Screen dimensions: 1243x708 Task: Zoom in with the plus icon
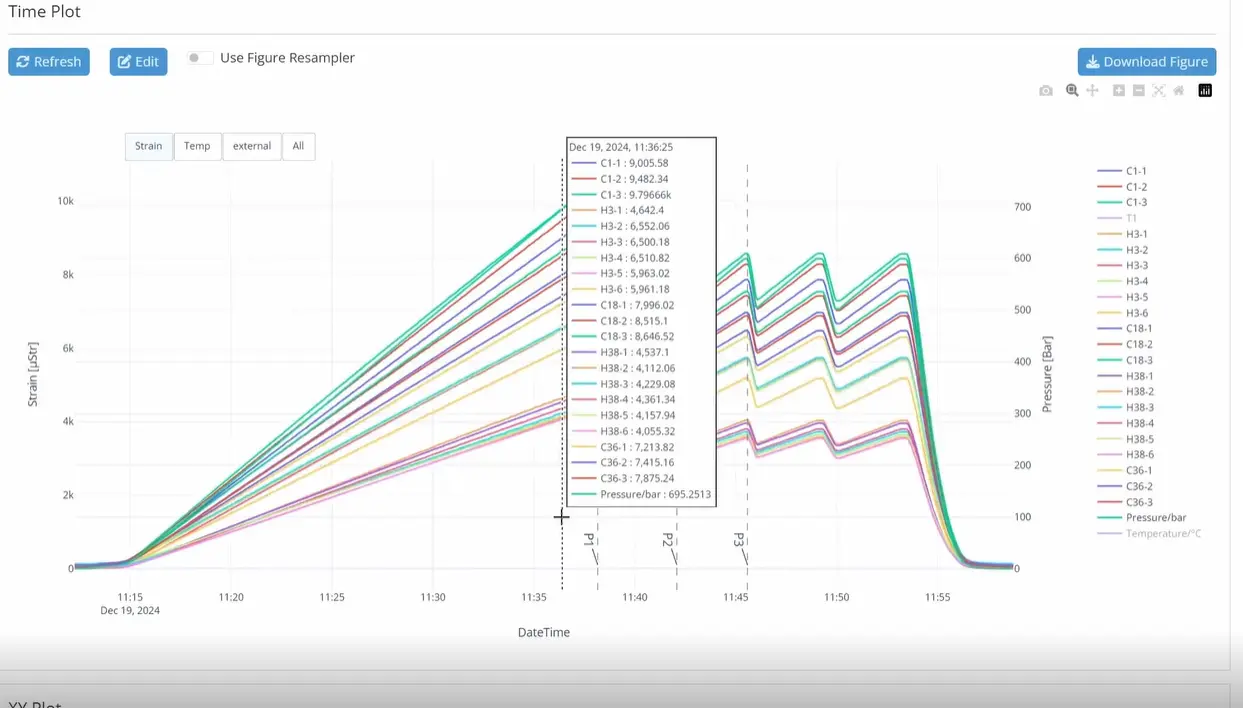tap(1119, 91)
